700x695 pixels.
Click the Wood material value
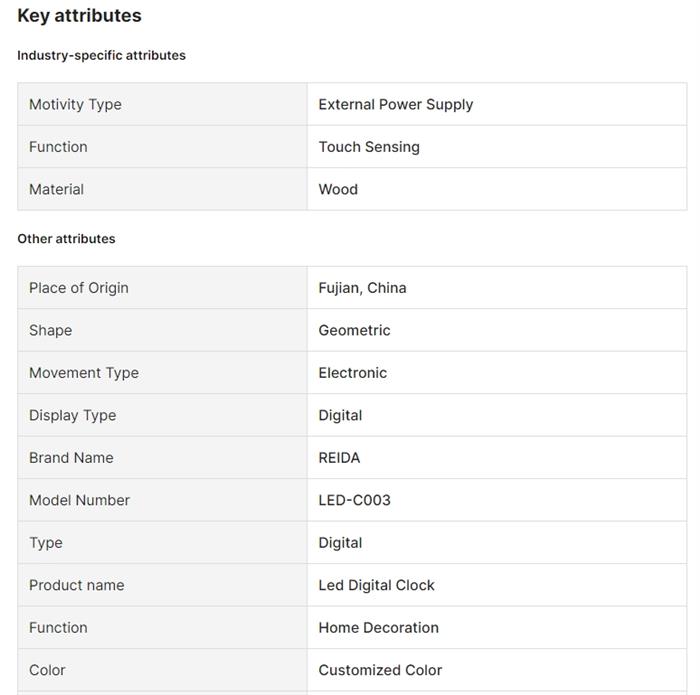[338, 189]
